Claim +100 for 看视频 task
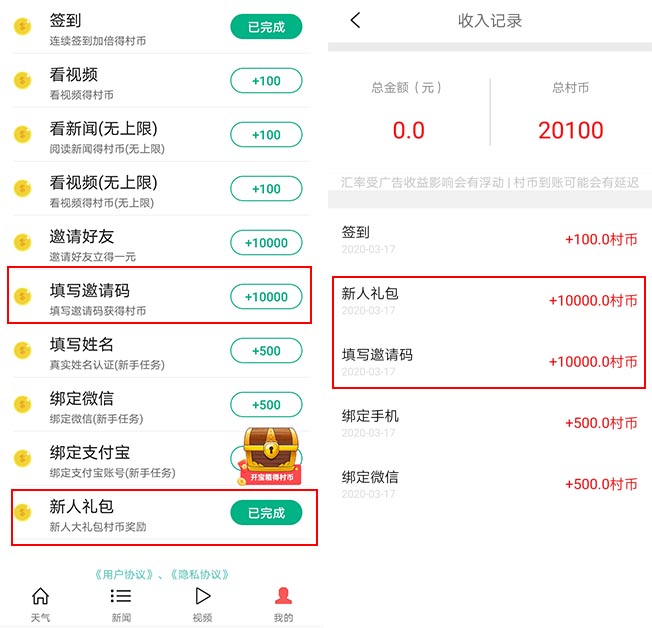The height and width of the screenshot is (628, 652). (x=266, y=81)
